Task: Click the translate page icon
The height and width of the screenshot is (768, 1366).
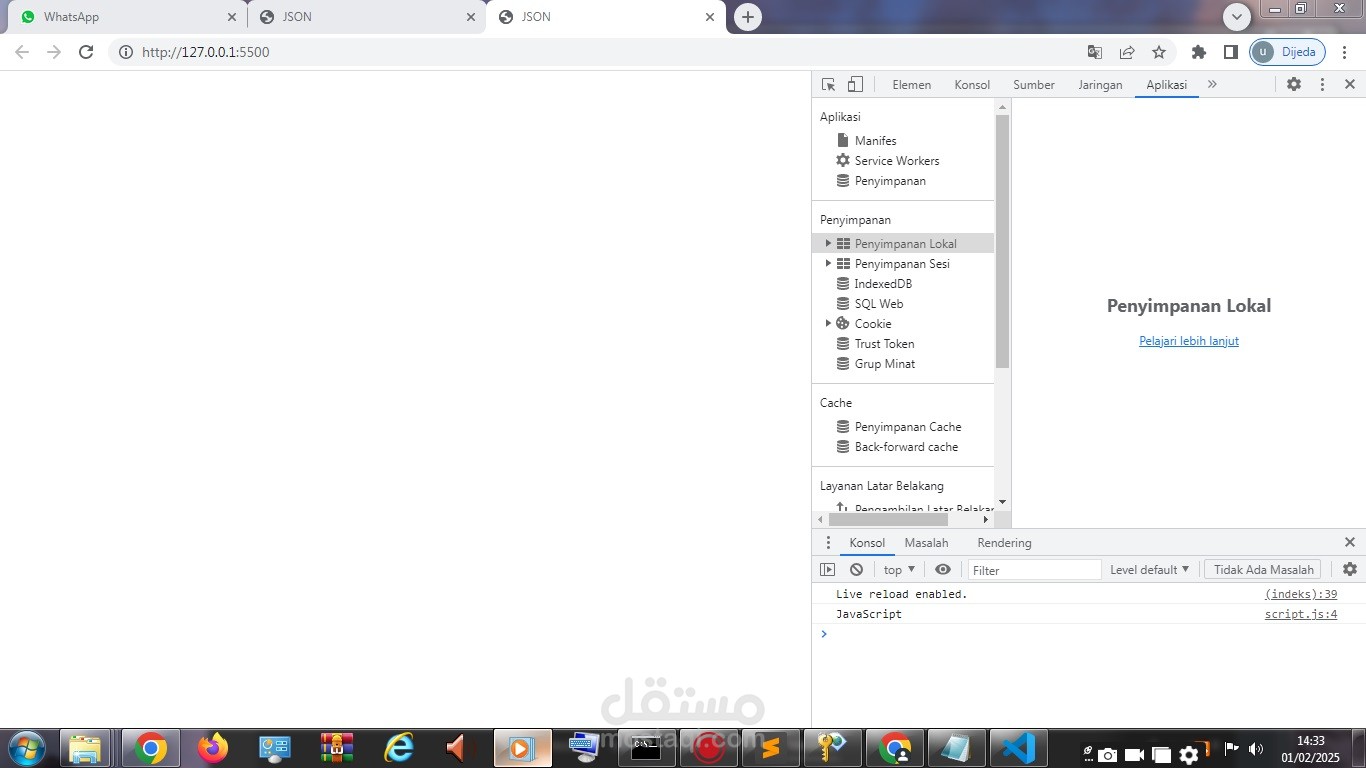Action: tap(1095, 52)
